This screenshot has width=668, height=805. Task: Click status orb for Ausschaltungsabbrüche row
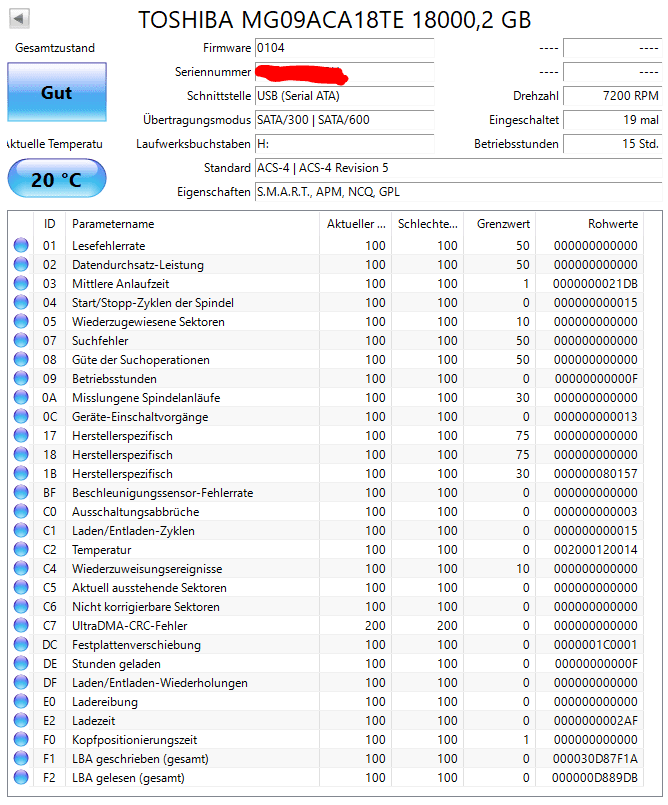pos(21,511)
